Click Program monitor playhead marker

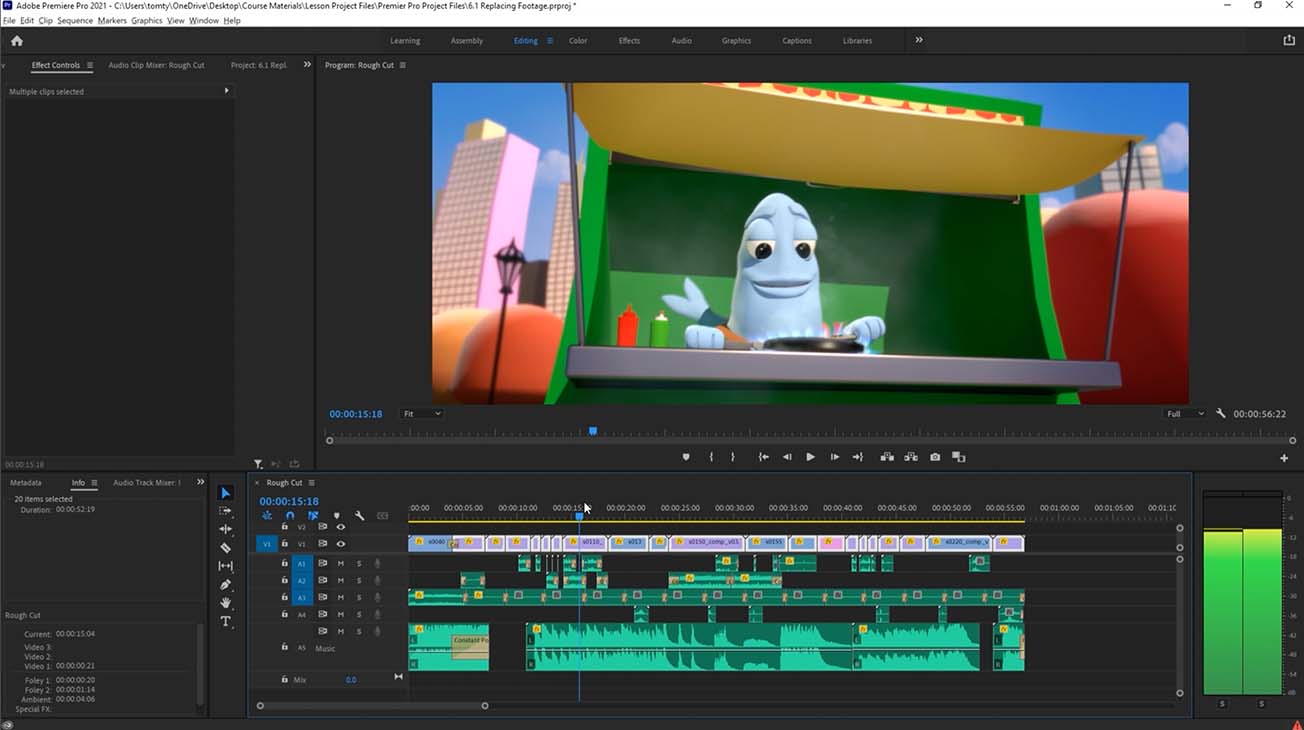point(593,431)
